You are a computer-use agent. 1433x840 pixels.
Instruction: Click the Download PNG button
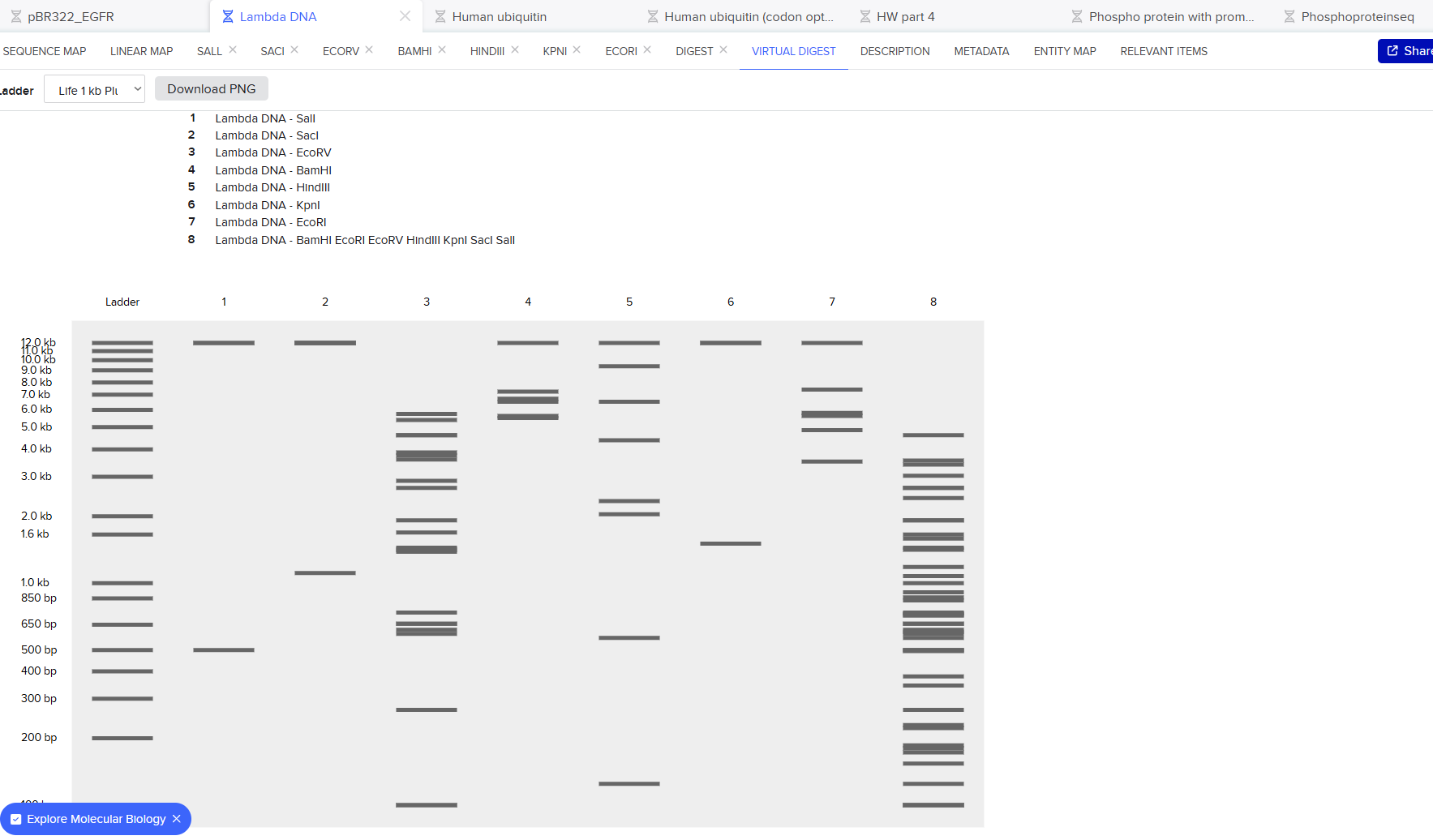[211, 89]
